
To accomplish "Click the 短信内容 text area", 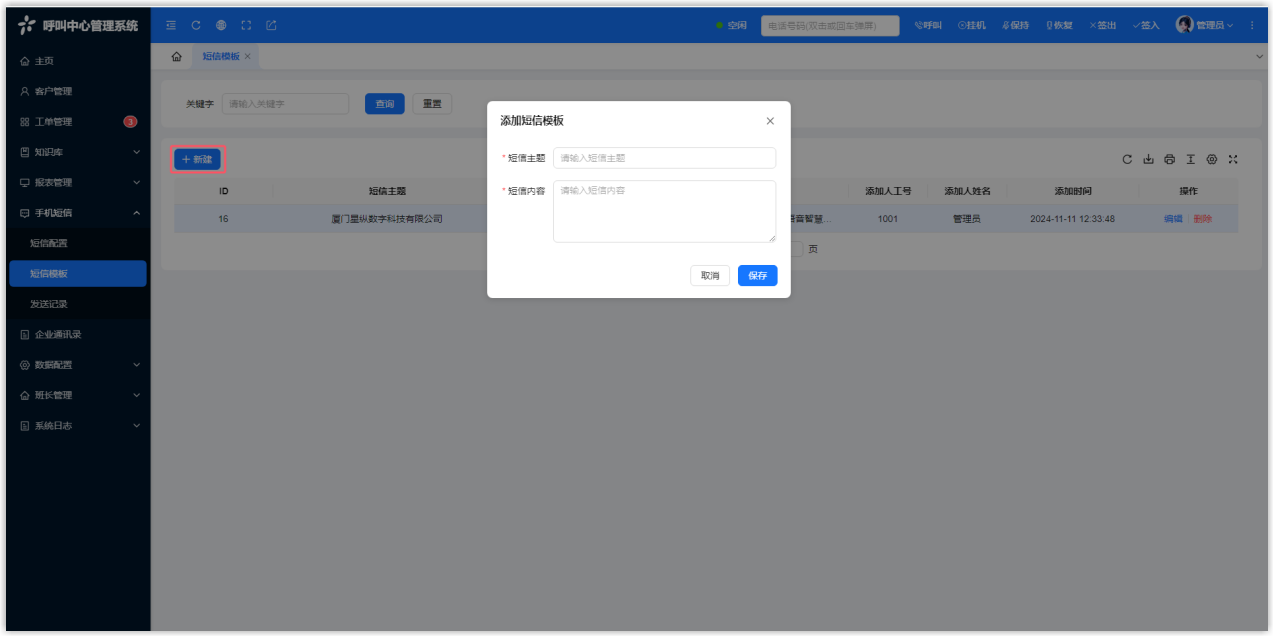I will pyautogui.click(x=664, y=211).
